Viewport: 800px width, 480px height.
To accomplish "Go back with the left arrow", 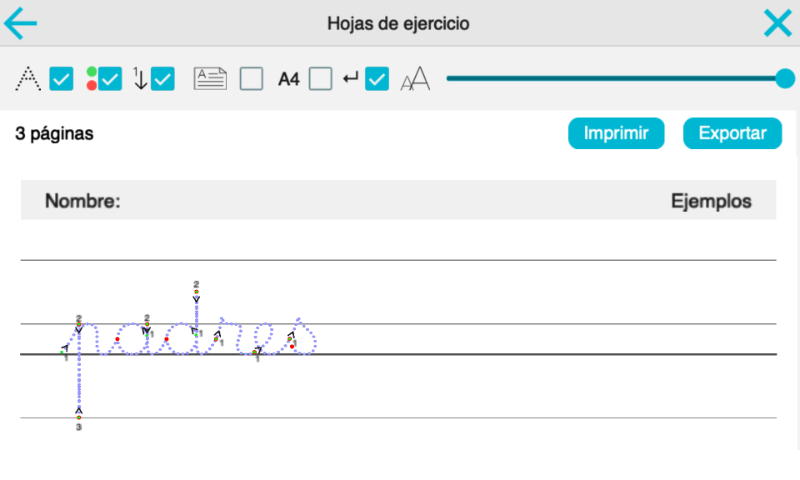I will tap(20, 23).
